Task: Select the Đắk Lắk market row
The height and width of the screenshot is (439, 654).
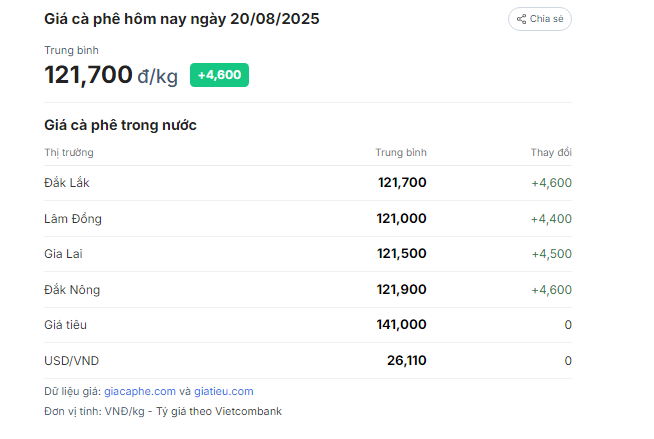Action: (x=308, y=183)
